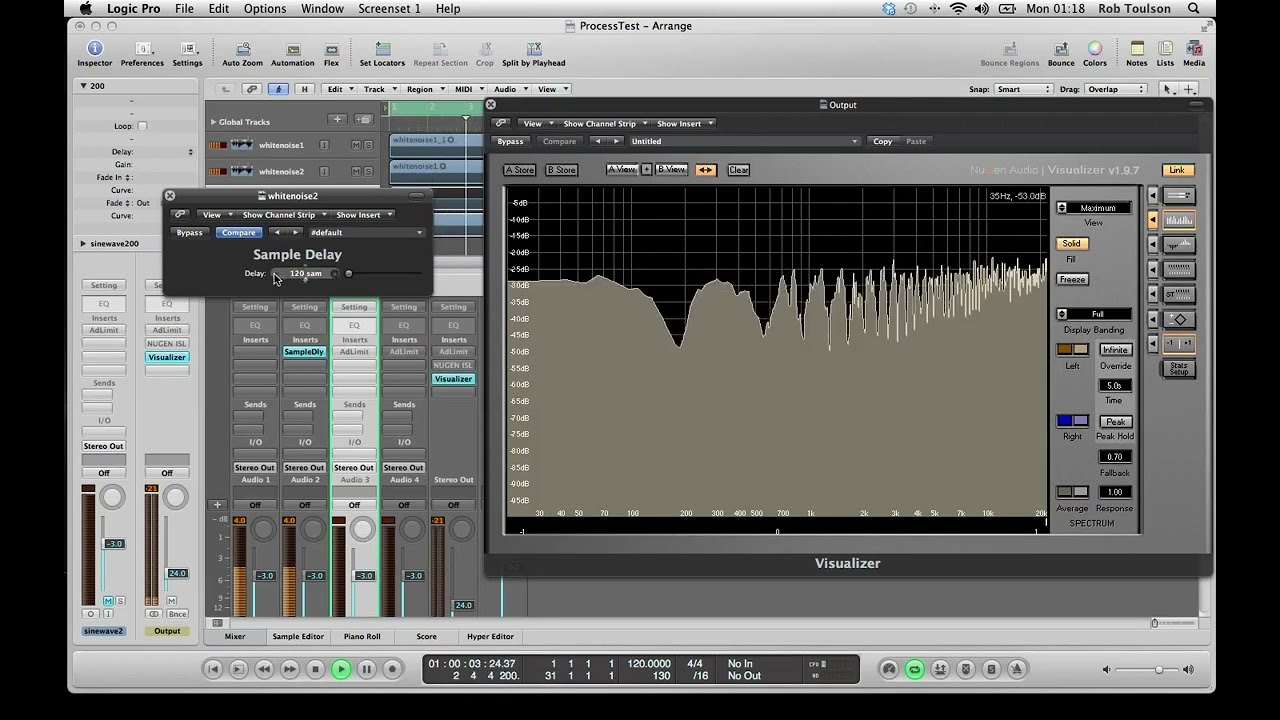Toggle Bypass on the Sample Delay plugin
The image size is (1280, 720).
pyautogui.click(x=189, y=232)
